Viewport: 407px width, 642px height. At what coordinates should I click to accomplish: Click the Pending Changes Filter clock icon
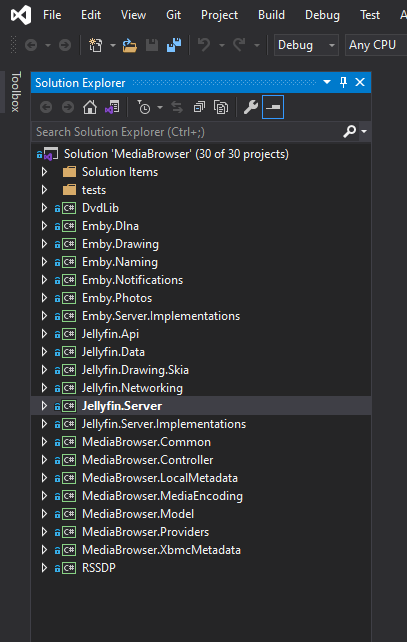pyautogui.click(x=144, y=108)
